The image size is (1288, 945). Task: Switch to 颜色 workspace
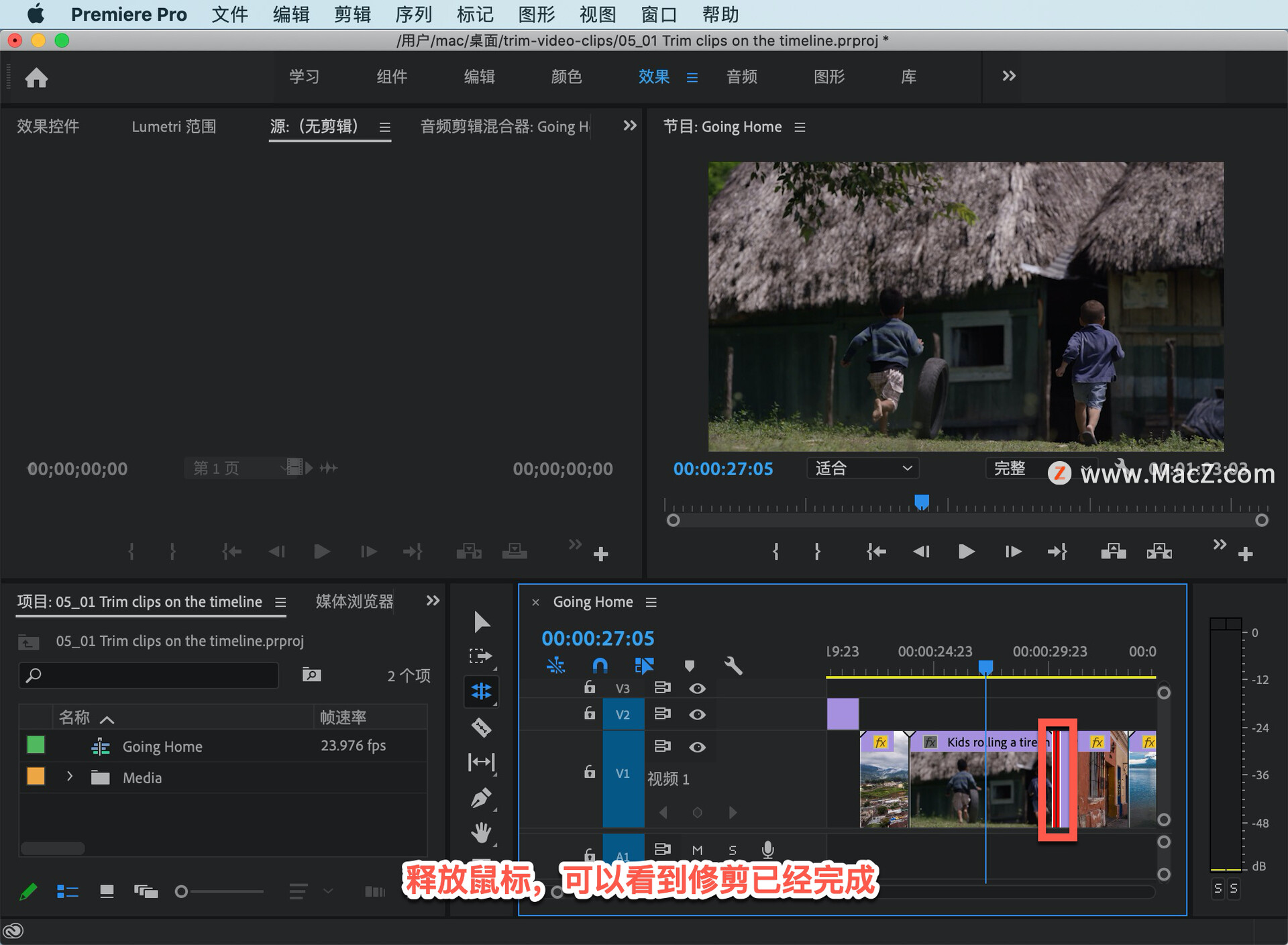tap(566, 77)
